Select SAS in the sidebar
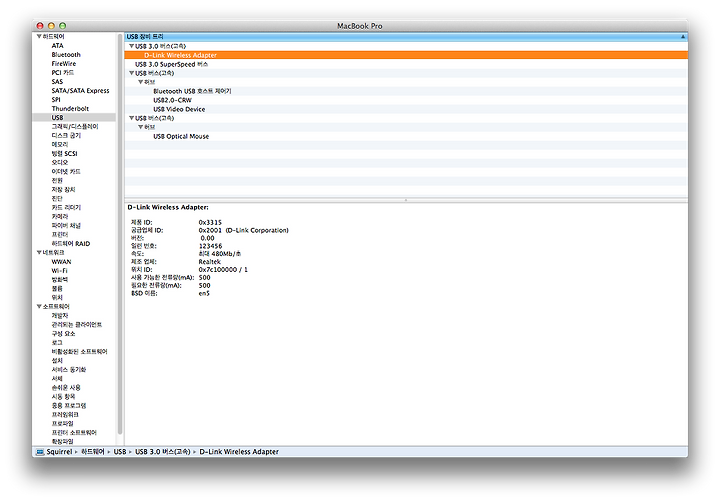 (x=57, y=81)
